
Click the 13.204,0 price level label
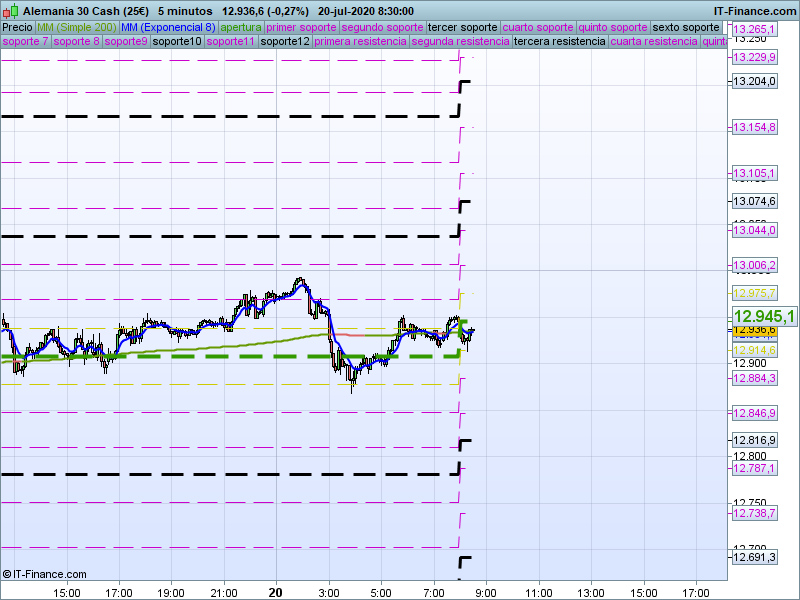click(754, 81)
